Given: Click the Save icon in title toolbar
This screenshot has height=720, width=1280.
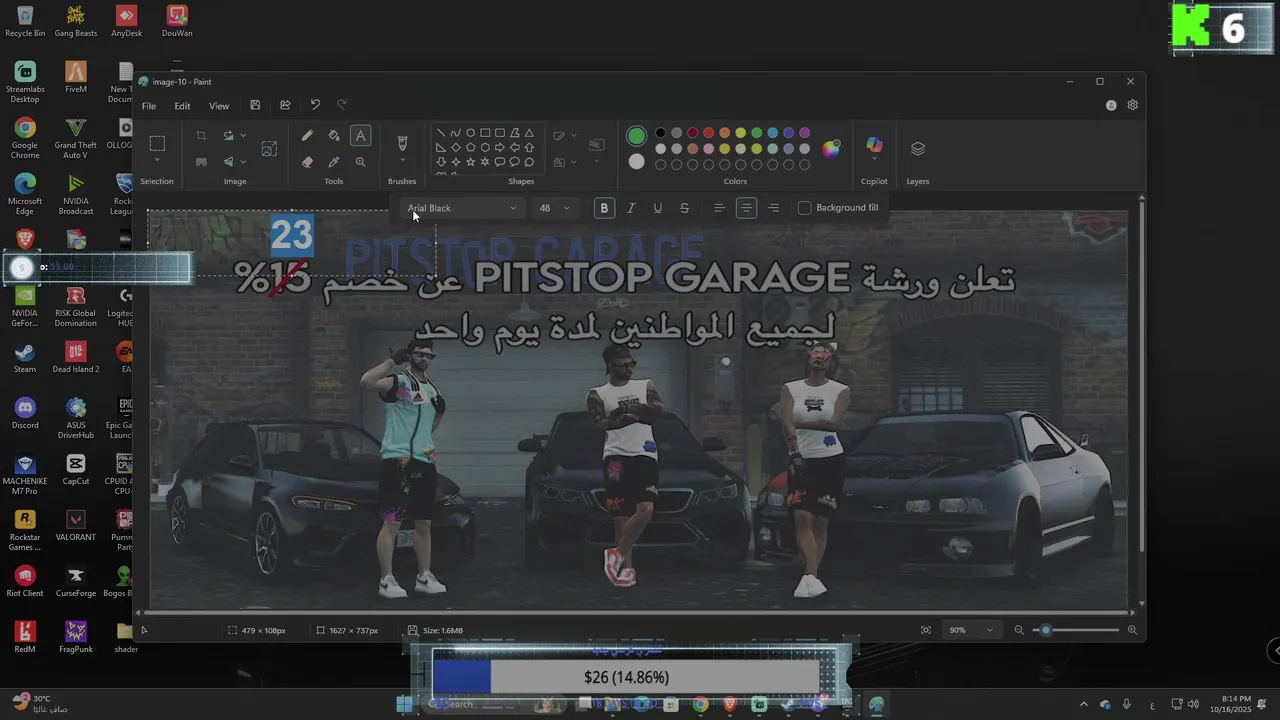Looking at the screenshot, I should coord(255,105).
